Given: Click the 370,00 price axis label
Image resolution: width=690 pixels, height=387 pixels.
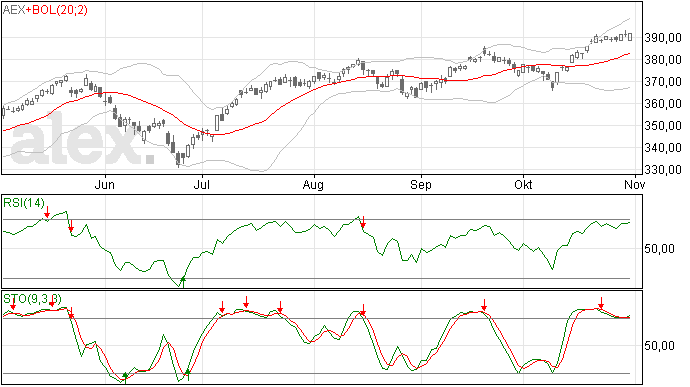Looking at the screenshot, I should [x=663, y=82].
